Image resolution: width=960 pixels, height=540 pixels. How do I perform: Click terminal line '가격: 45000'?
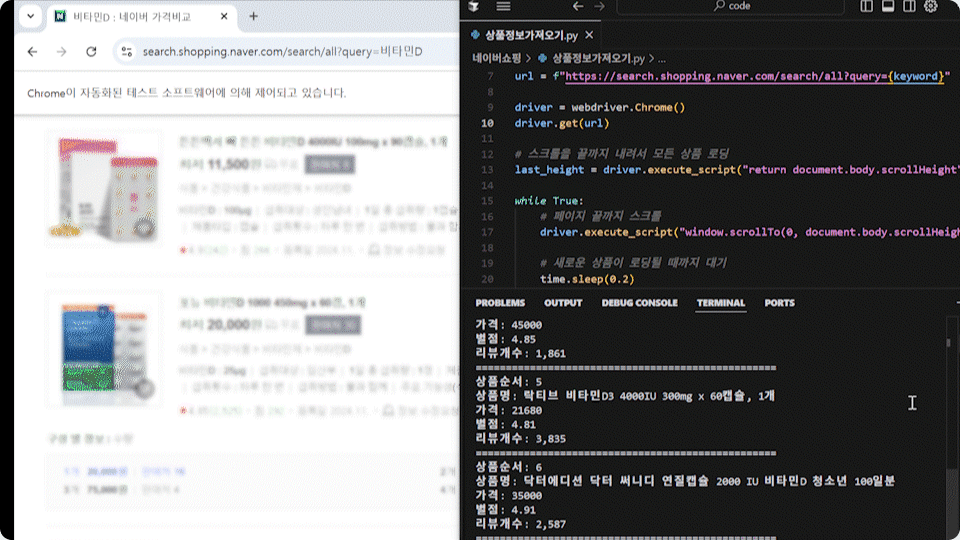click(x=509, y=325)
